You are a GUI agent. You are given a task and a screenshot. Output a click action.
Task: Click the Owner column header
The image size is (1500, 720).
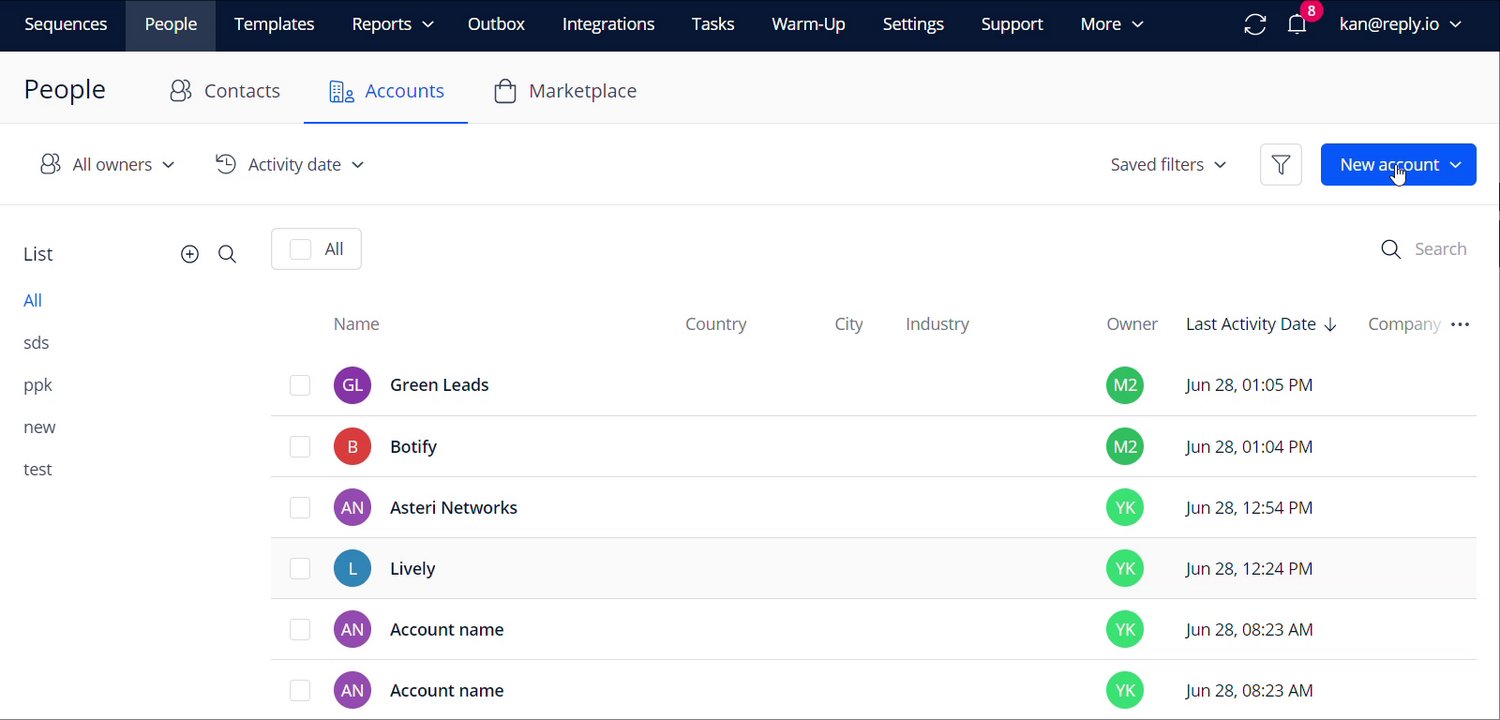(x=1132, y=324)
